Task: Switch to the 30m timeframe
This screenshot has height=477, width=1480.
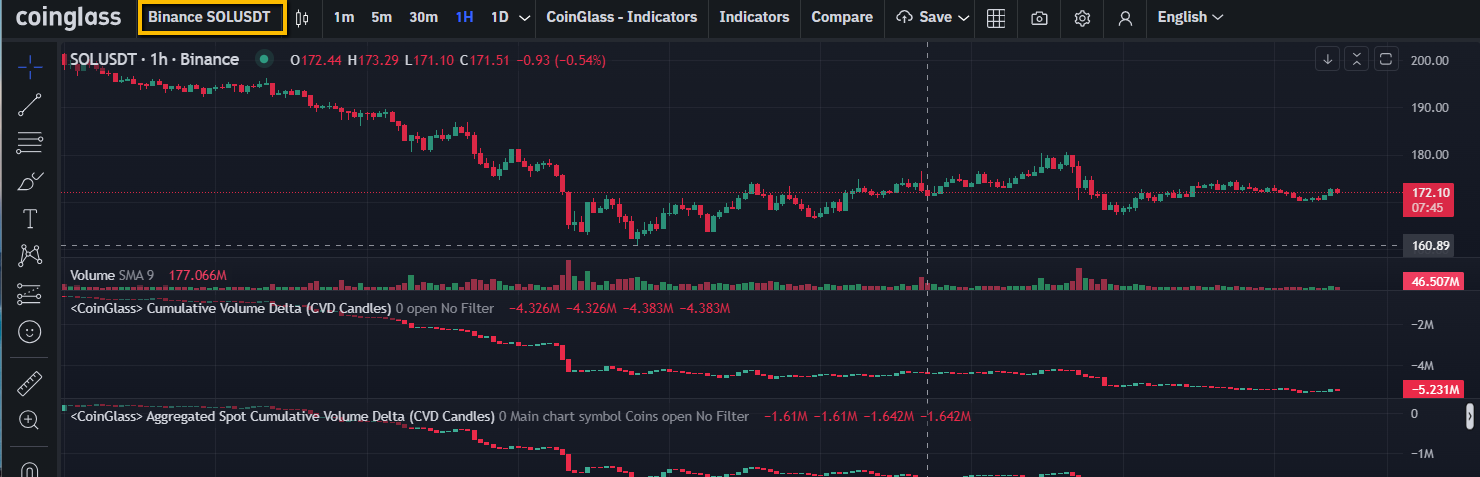Action: pyautogui.click(x=423, y=17)
